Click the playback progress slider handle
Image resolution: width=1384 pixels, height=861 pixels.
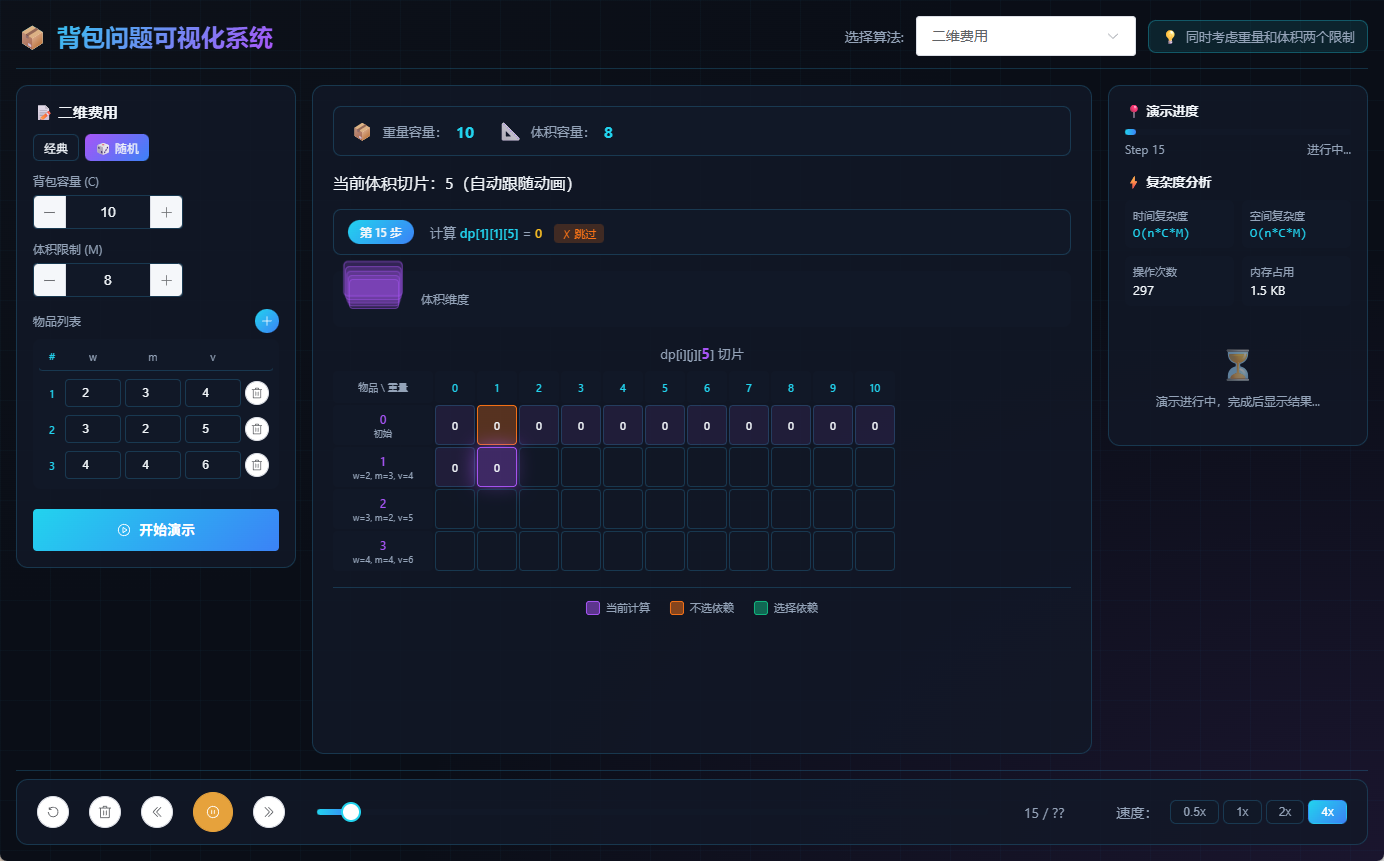[351, 812]
